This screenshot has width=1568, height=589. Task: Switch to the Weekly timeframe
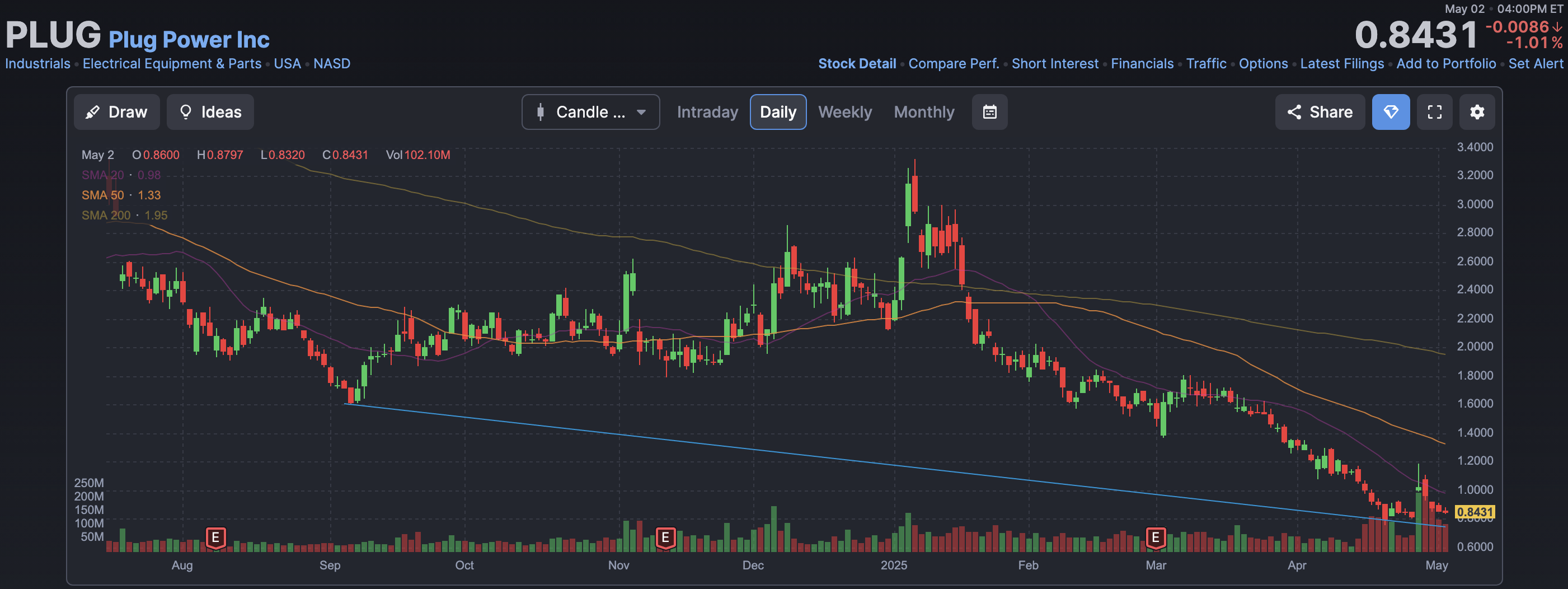point(845,112)
